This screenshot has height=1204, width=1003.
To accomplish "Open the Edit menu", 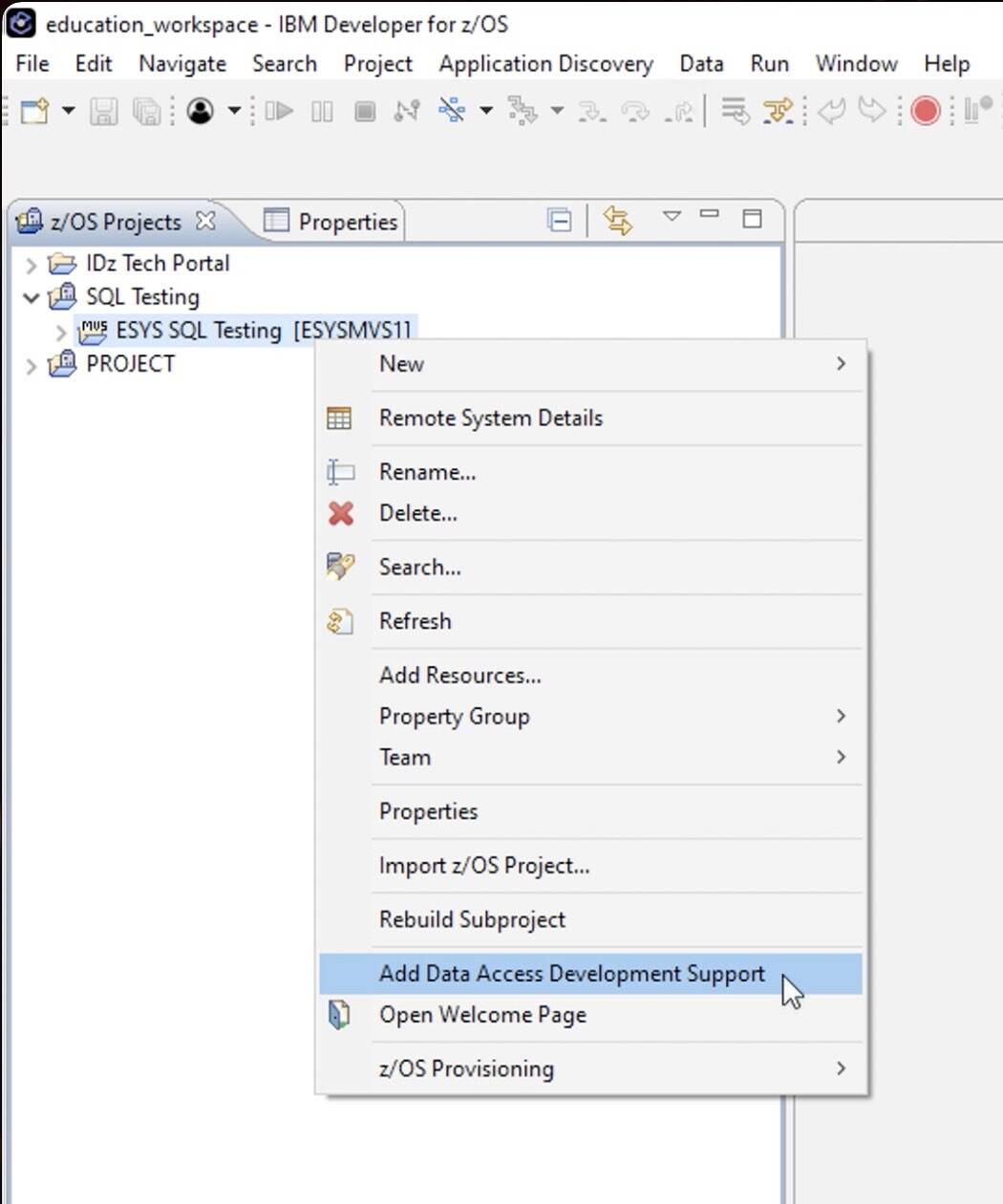I will pyautogui.click(x=94, y=63).
